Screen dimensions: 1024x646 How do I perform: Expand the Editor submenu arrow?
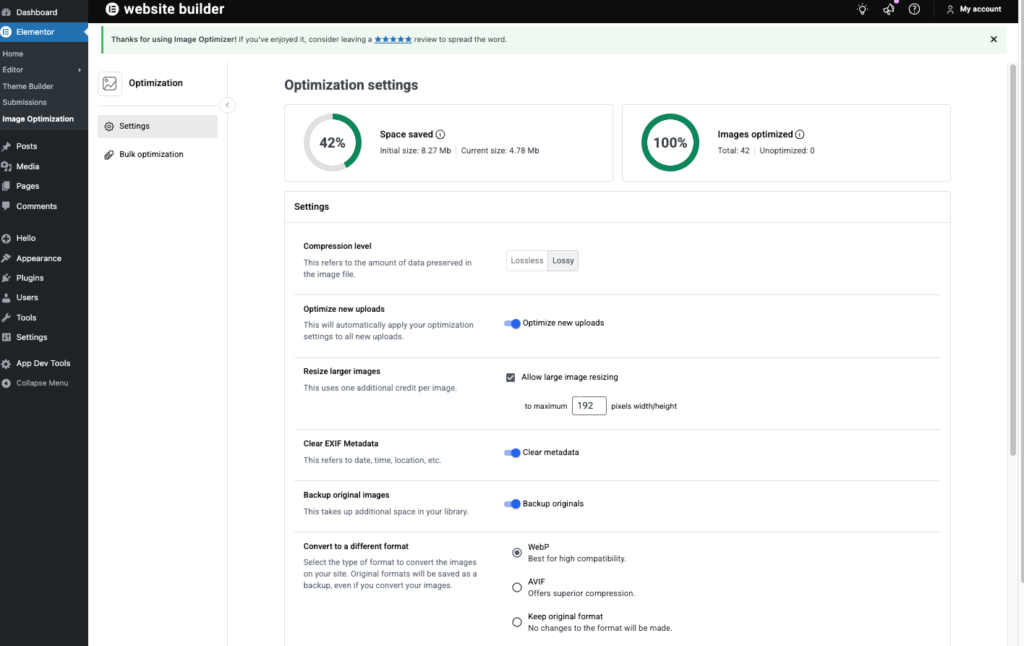pos(80,70)
